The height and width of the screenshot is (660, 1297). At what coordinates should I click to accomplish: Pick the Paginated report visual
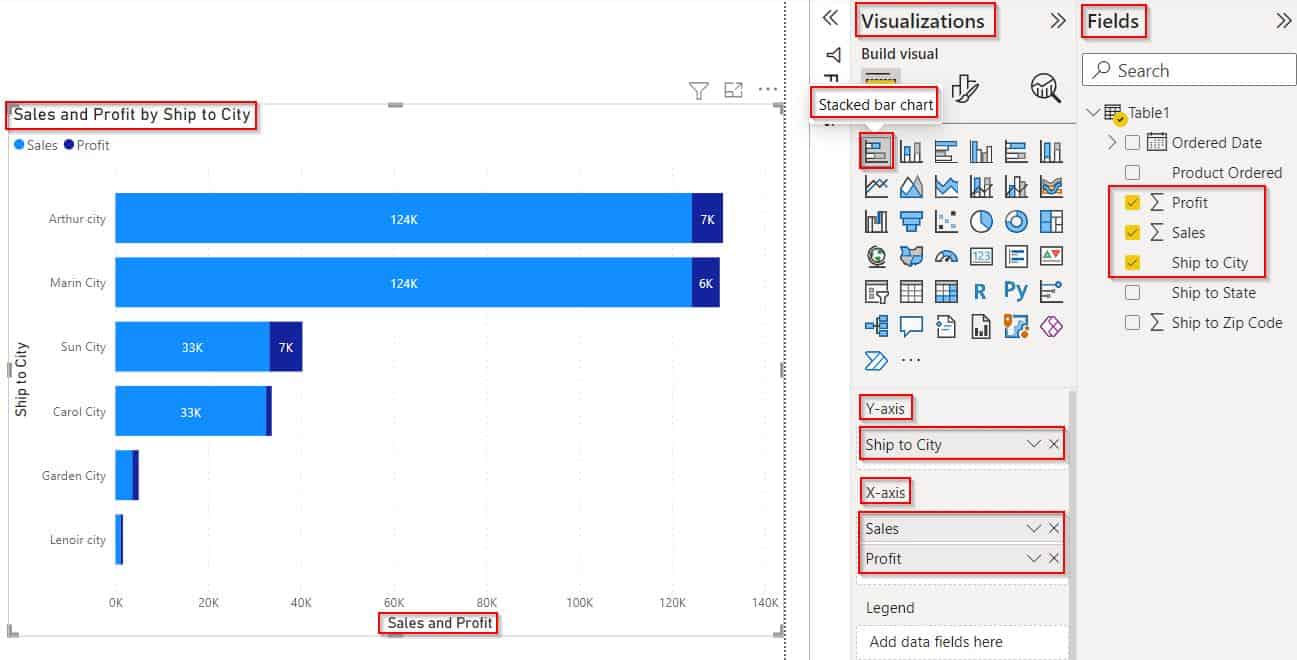point(981,326)
